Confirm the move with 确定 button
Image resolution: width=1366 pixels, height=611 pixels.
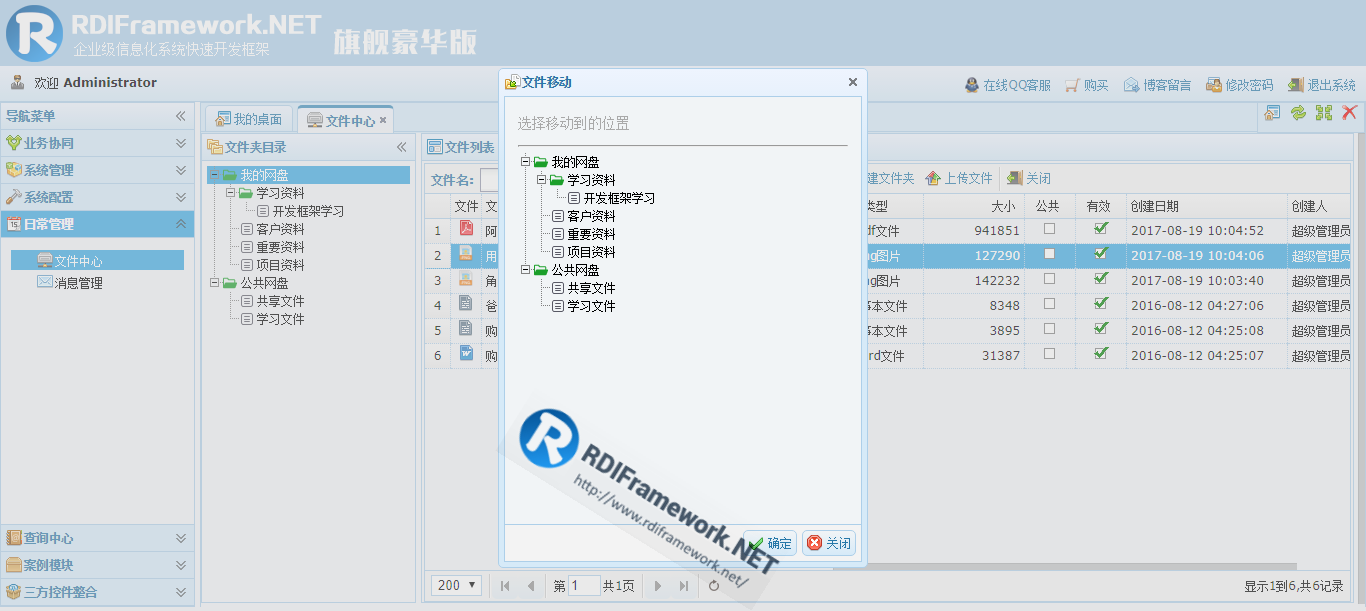tap(770, 543)
